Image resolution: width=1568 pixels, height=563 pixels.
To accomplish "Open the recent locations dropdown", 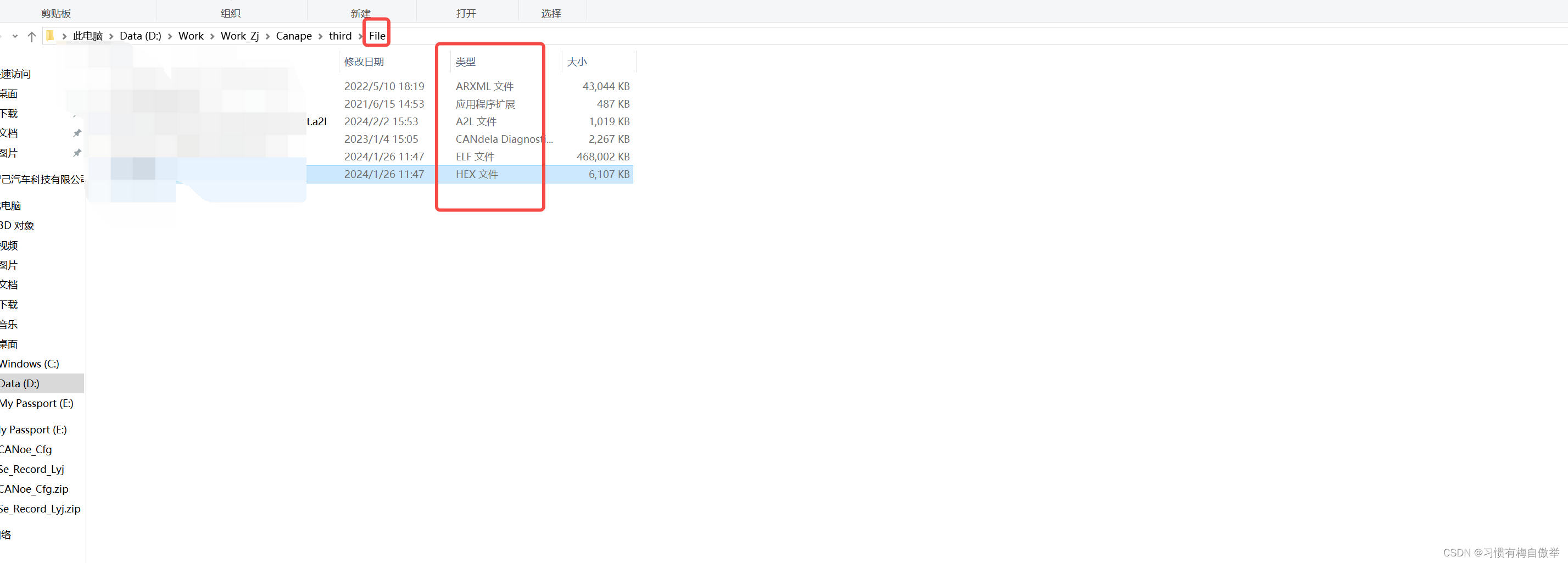I will pyautogui.click(x=15, y=36).
